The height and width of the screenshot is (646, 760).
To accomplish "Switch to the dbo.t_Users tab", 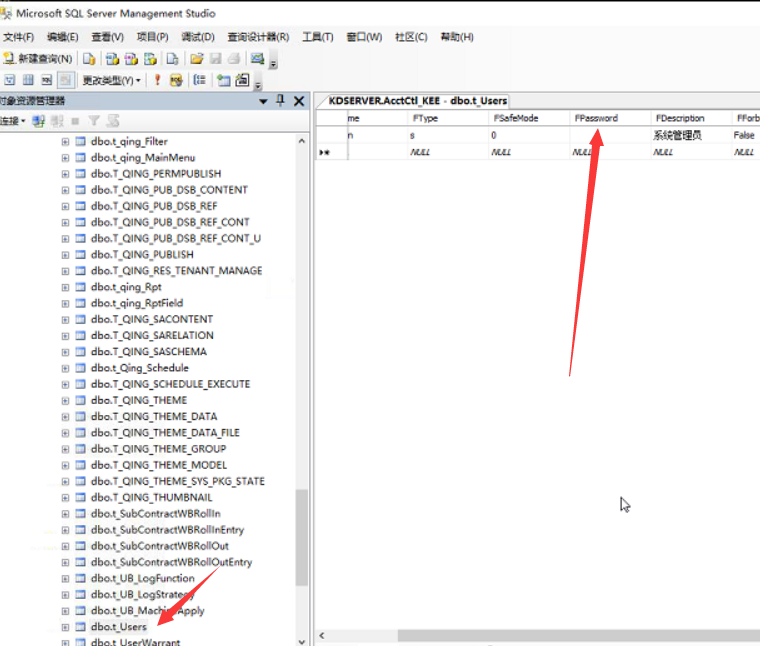I will (x=419, y=101).
